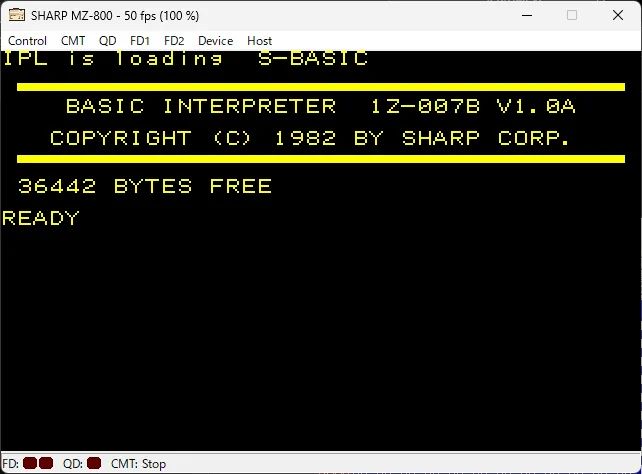Click the emulator app icon in title bar

17,15
